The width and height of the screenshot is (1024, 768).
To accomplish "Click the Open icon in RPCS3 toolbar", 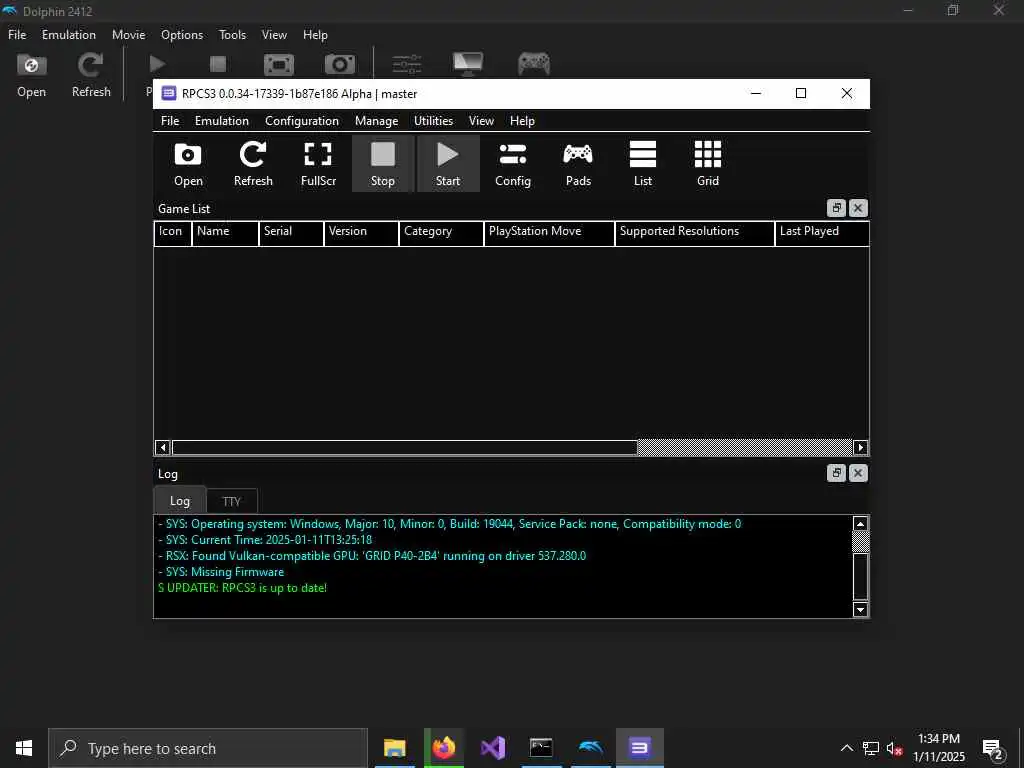I will click(188, 163).
